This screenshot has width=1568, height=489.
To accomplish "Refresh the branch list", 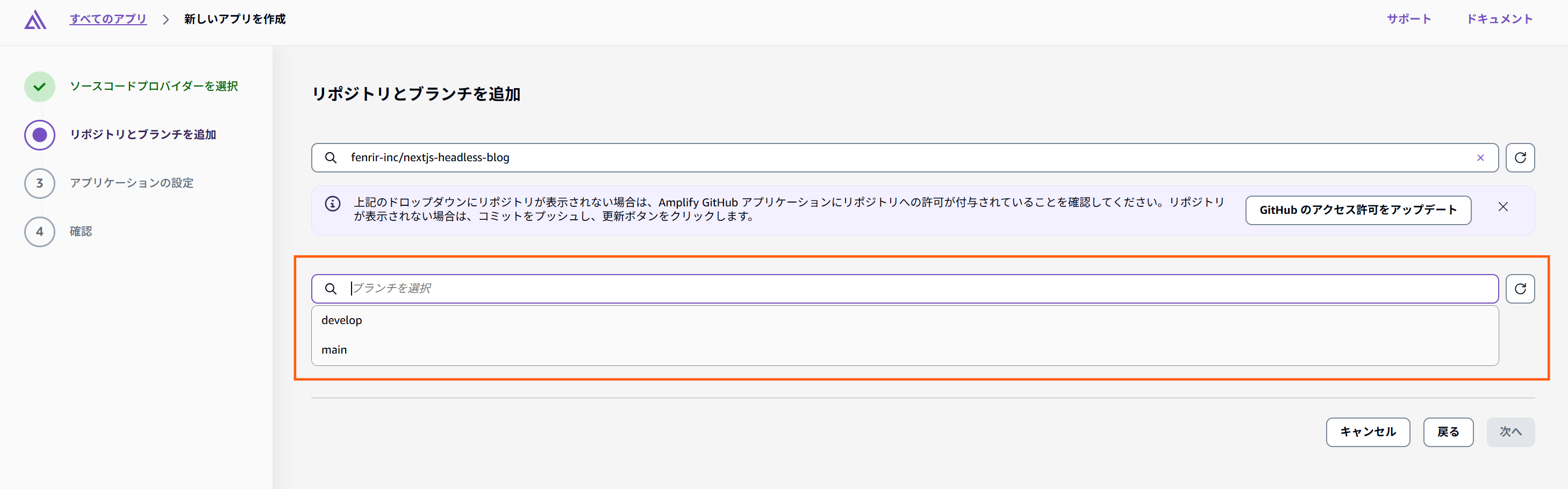I will click(1520, 288).
